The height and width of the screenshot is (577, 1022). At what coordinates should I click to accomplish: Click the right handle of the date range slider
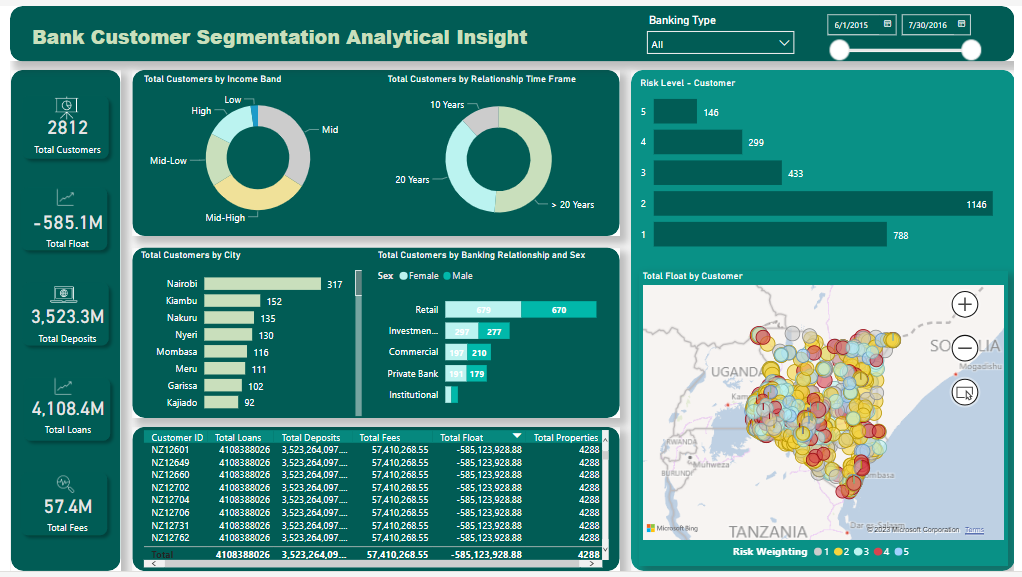[970, 48]
